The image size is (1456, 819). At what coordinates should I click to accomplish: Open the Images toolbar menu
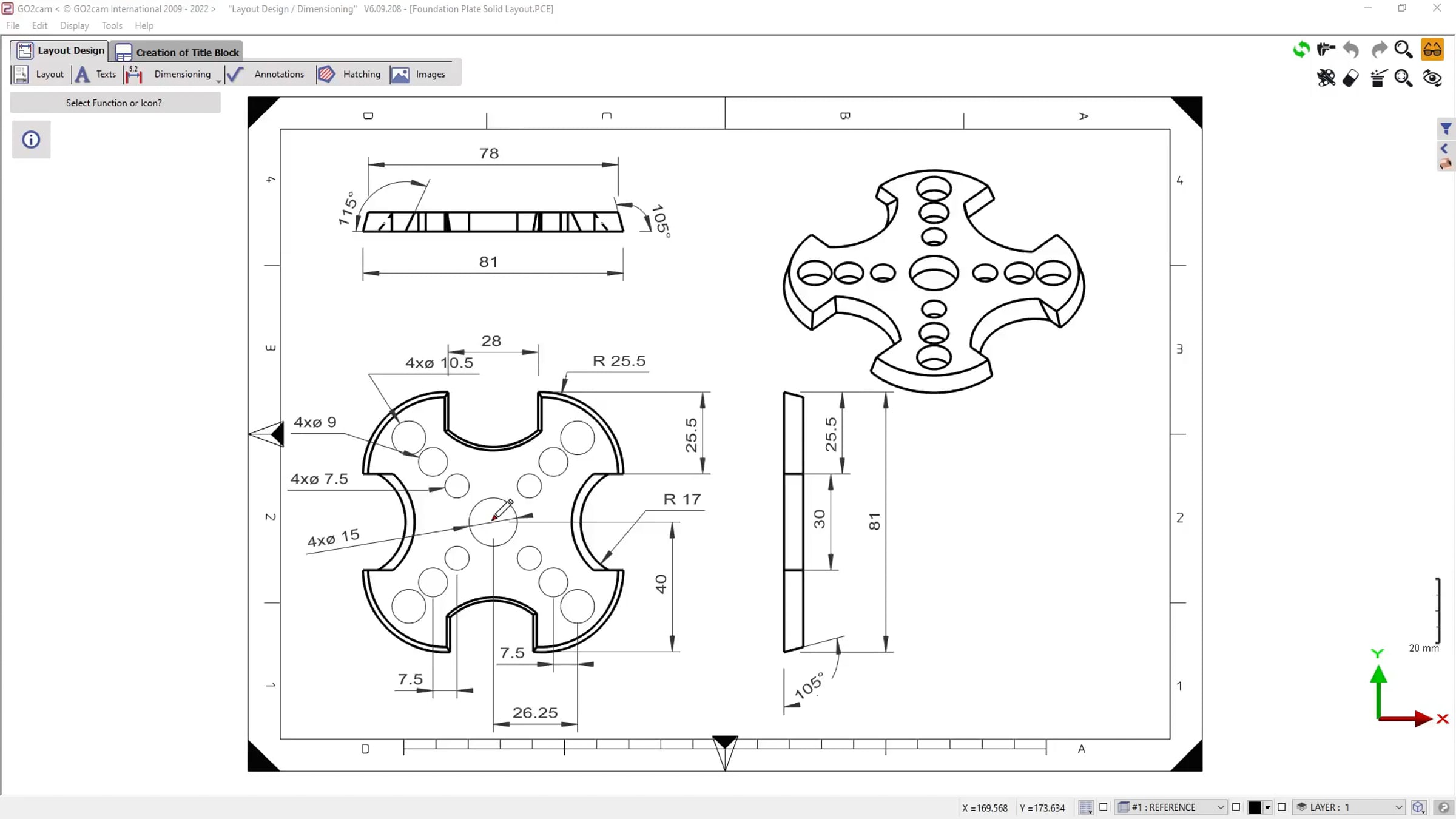(419, 74)
